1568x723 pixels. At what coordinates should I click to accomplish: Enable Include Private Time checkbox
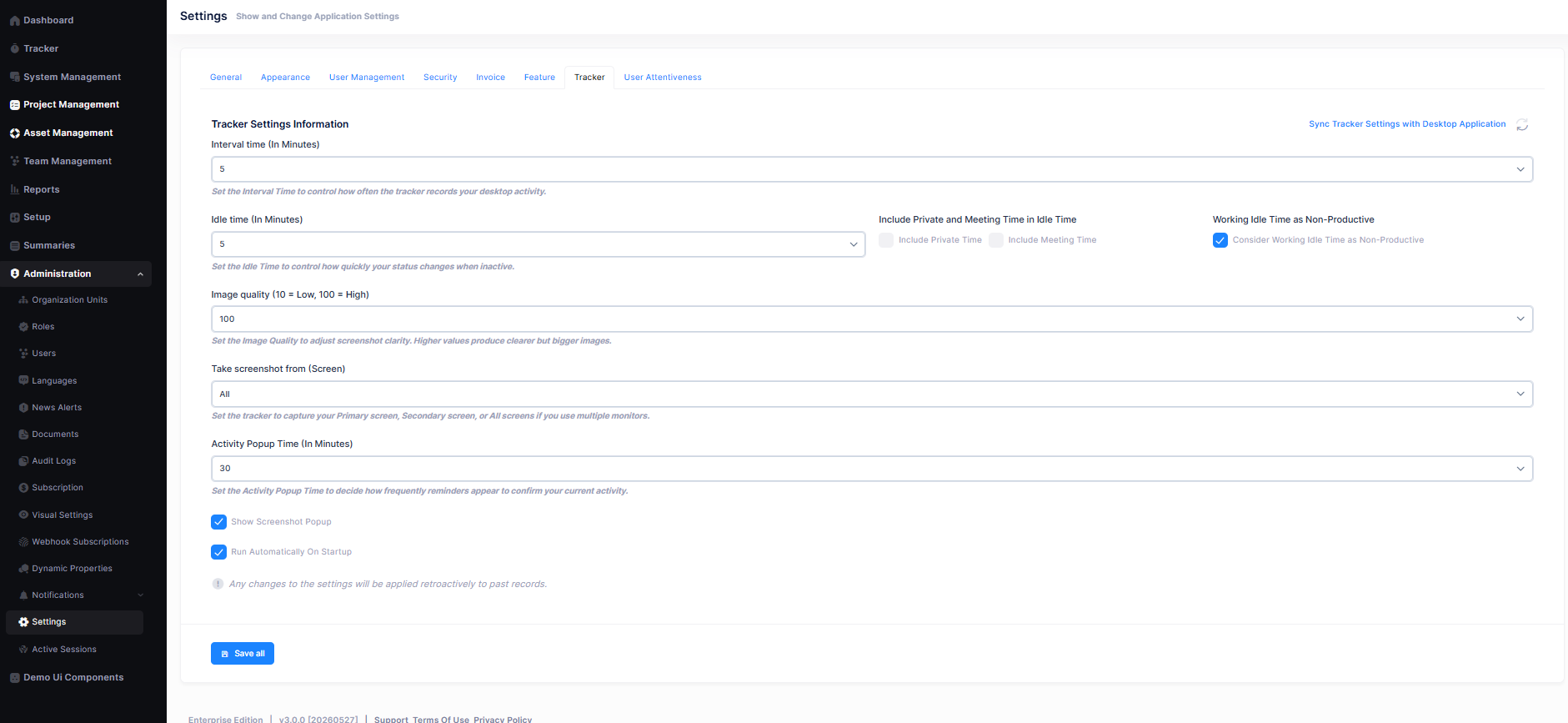point(886,240)
